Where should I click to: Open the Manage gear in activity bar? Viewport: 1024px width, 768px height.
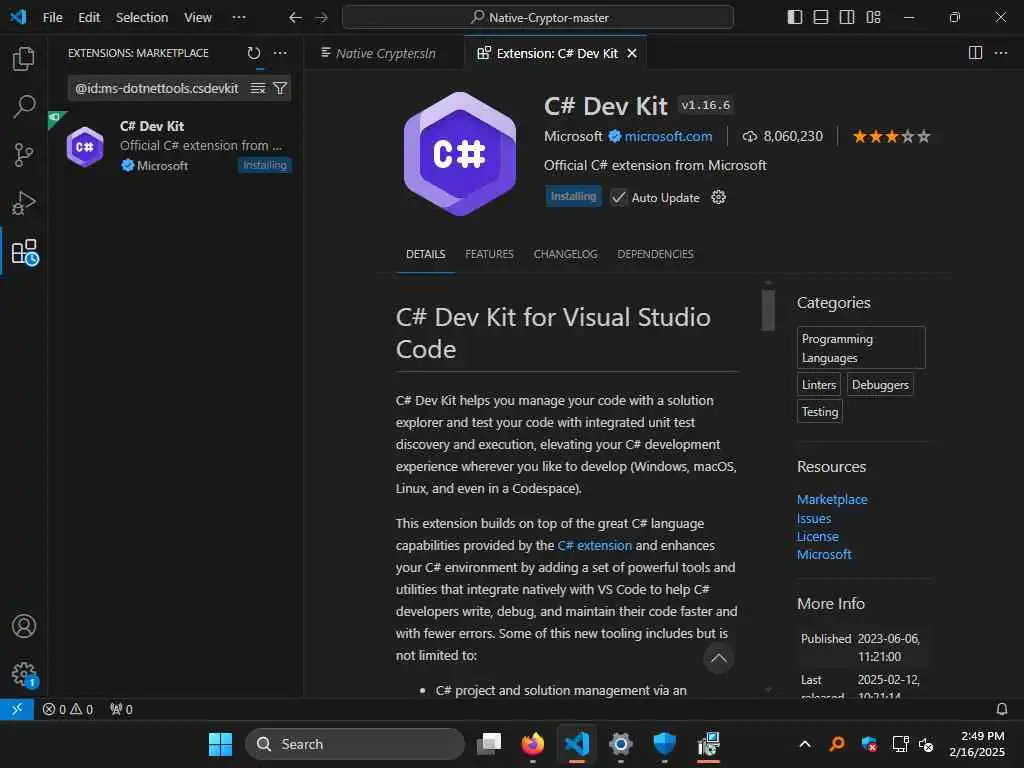point(25,675)
